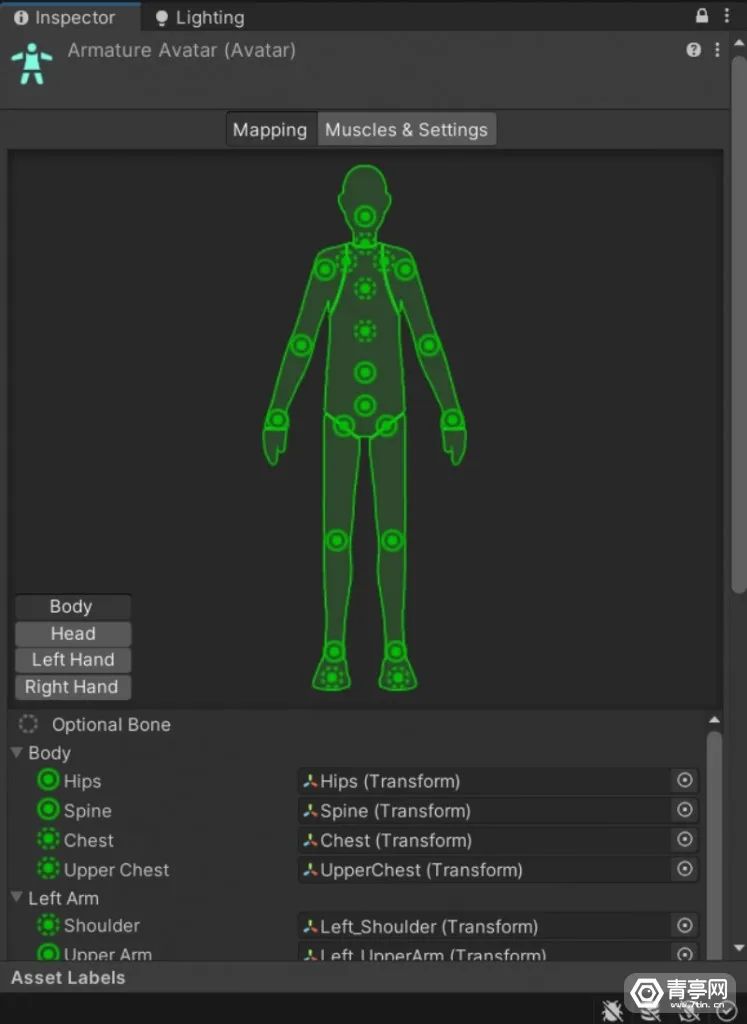The image size is (747, 1024).
Task: Click the debugger bug icon in status bar
Action: [x=612, y=1010]
